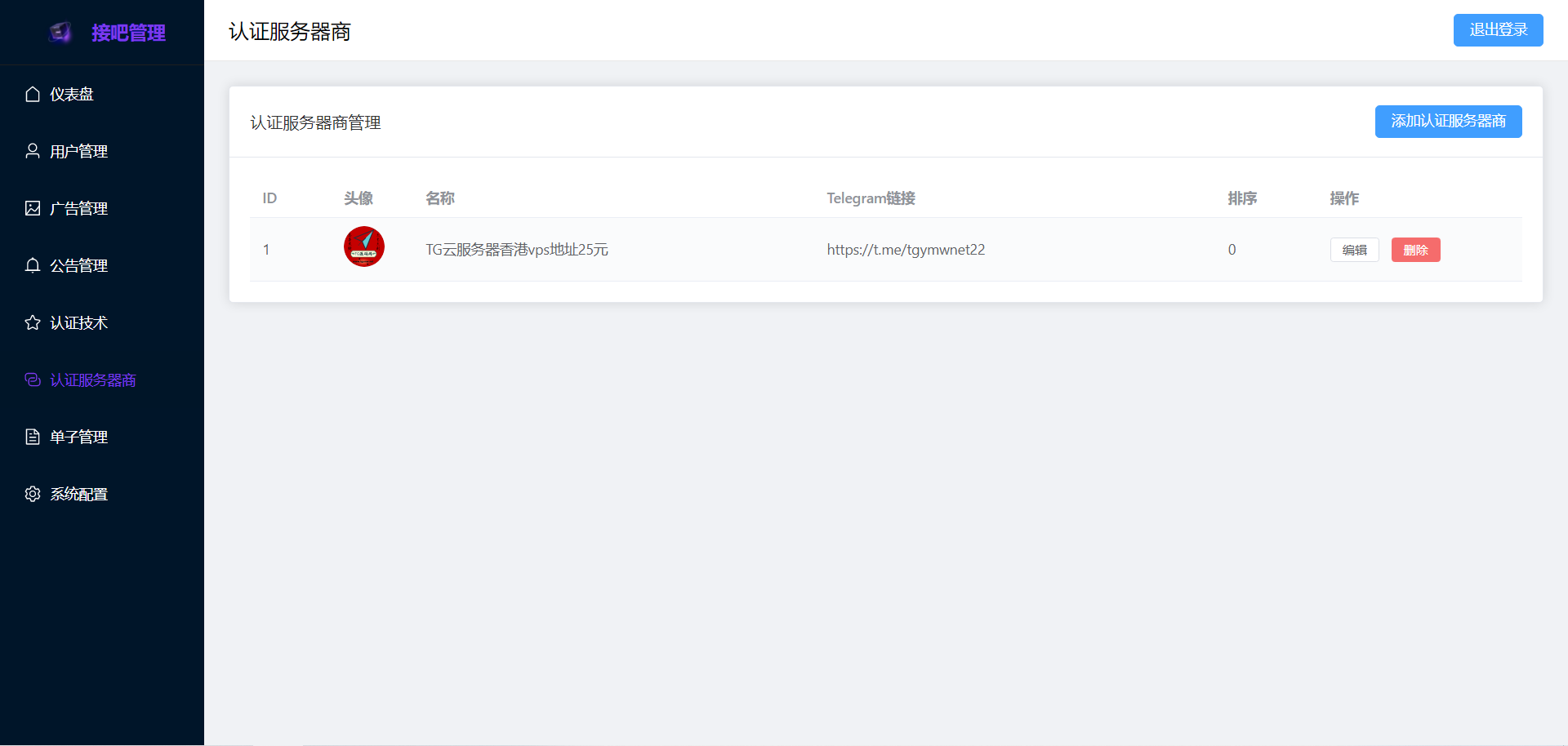Delete the TG云服务器 entry with 删除
Screen dimensions: 1568x746
click(1415, 250)
